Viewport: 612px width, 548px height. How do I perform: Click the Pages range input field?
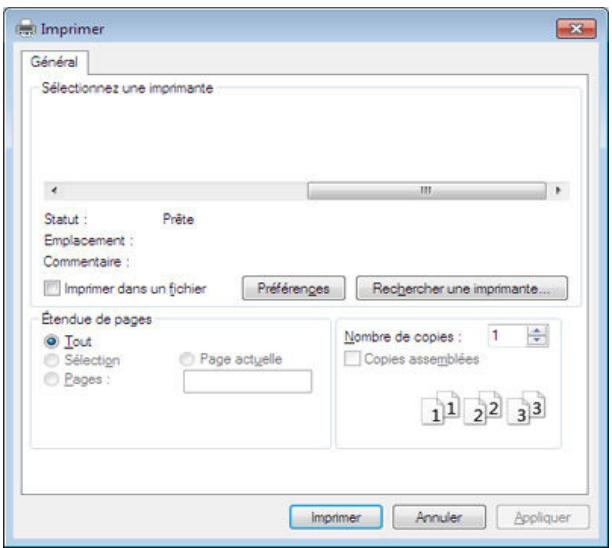pyautogui.click(x=247, y=381)
